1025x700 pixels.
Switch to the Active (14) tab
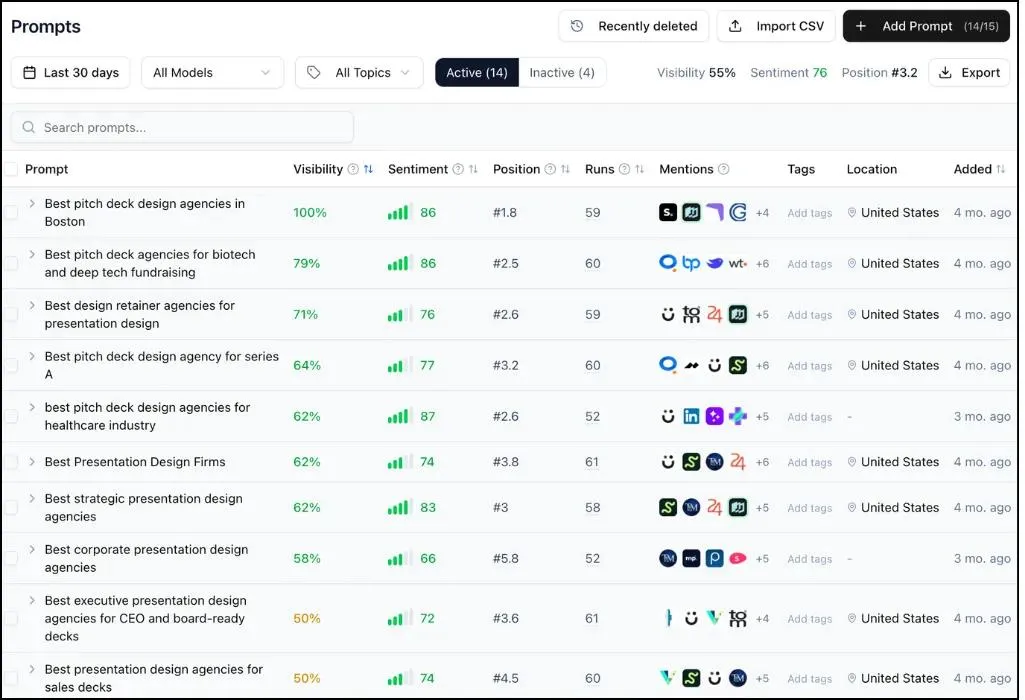click(x=477, y=73)
